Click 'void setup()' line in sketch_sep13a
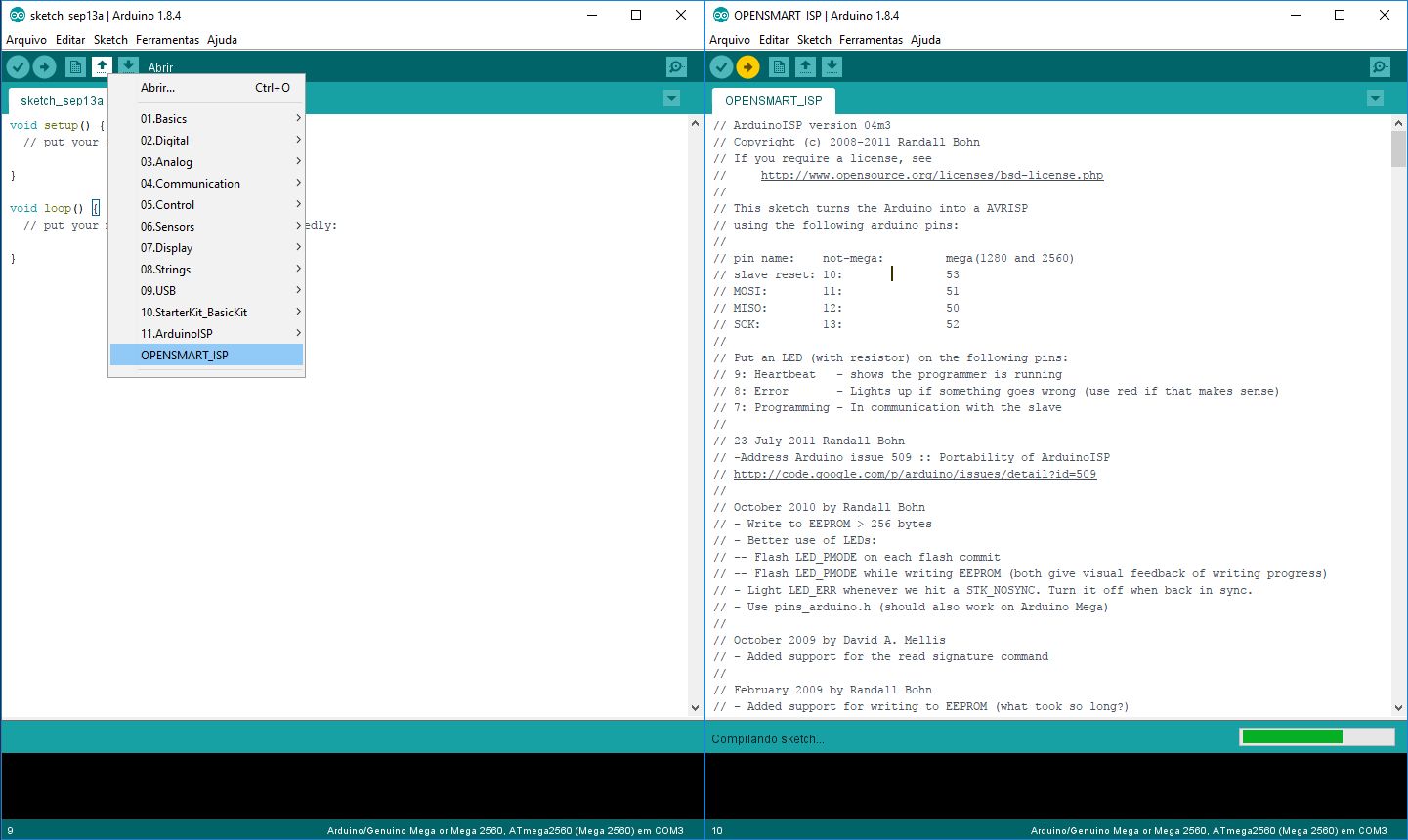This screenshot has width=1408, height=840. 57,126
